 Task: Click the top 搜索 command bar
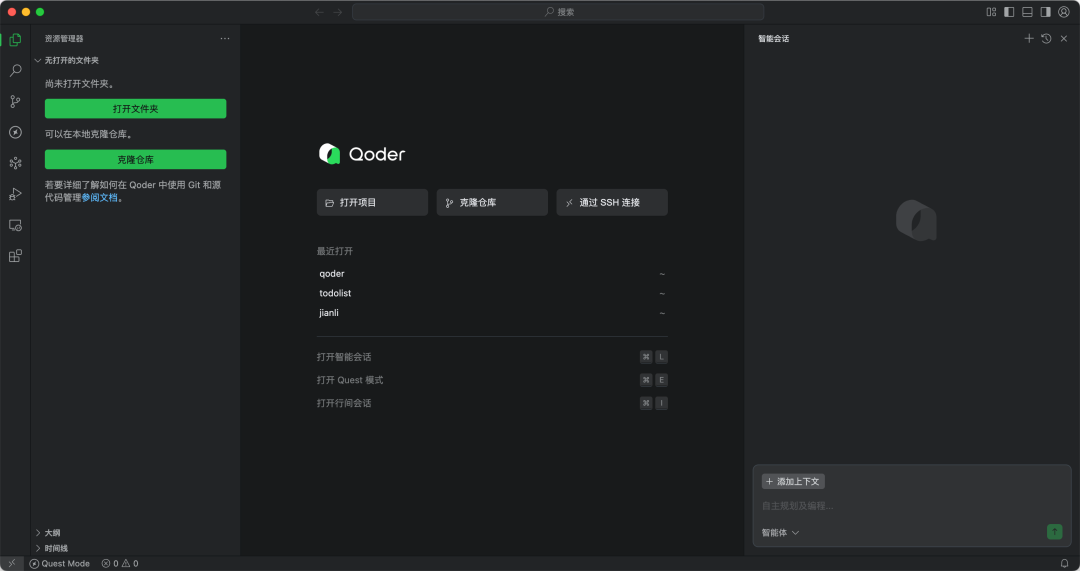pyautogui.click(x=558, y=12)
